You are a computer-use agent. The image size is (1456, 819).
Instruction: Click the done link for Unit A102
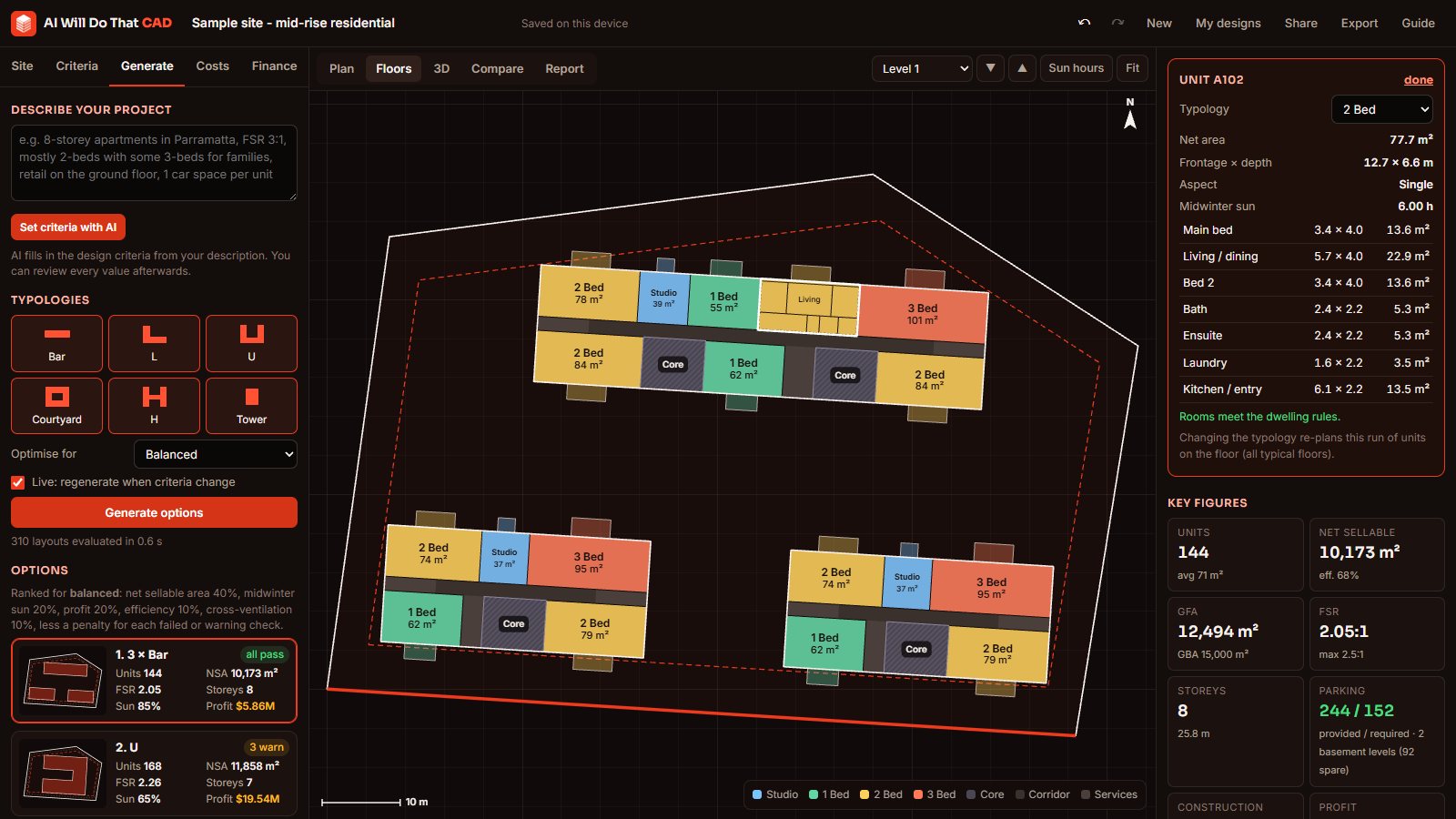coord(1418,80)
